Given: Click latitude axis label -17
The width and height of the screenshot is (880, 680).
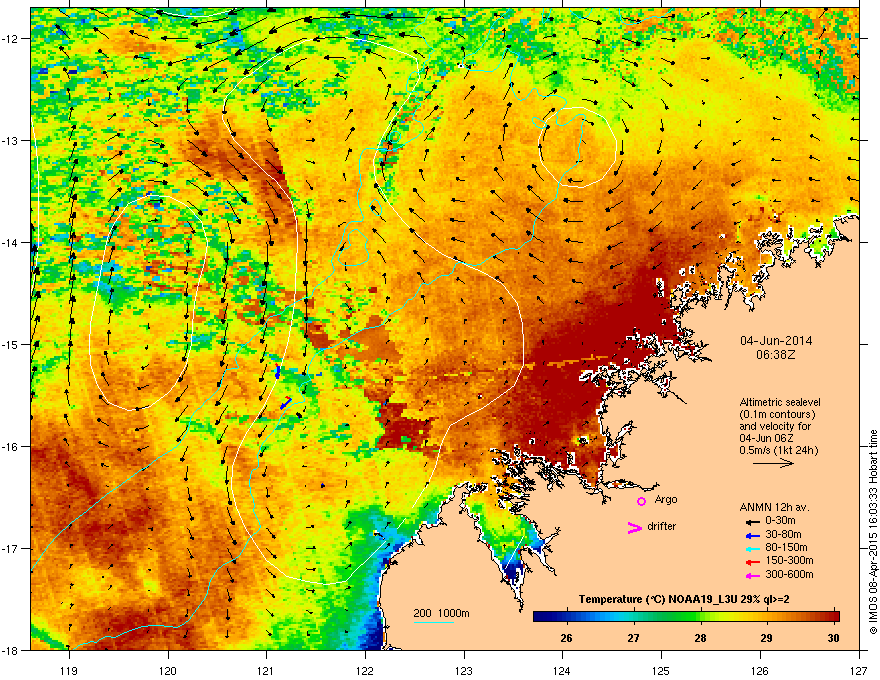Looking at the screenshot, I should pos(10,548).
